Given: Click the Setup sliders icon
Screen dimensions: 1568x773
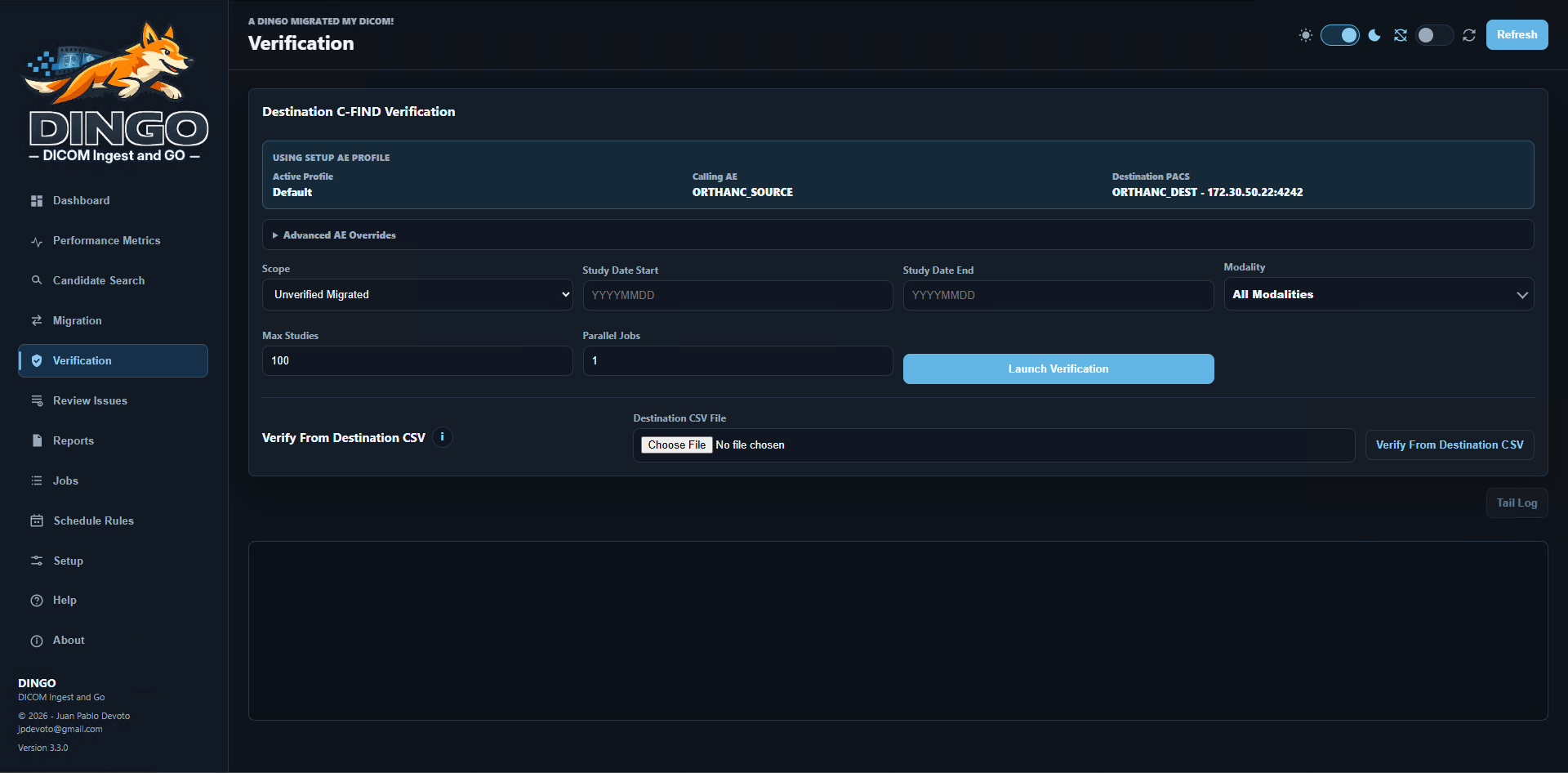Looking at the screenshot, I should [37, 561].
